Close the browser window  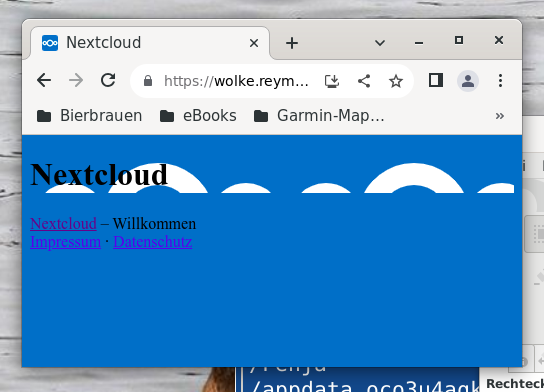click(499, 40)
